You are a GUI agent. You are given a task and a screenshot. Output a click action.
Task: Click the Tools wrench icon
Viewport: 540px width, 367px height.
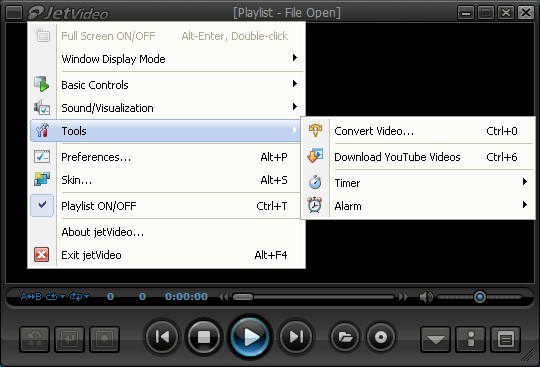click(42, 131)
